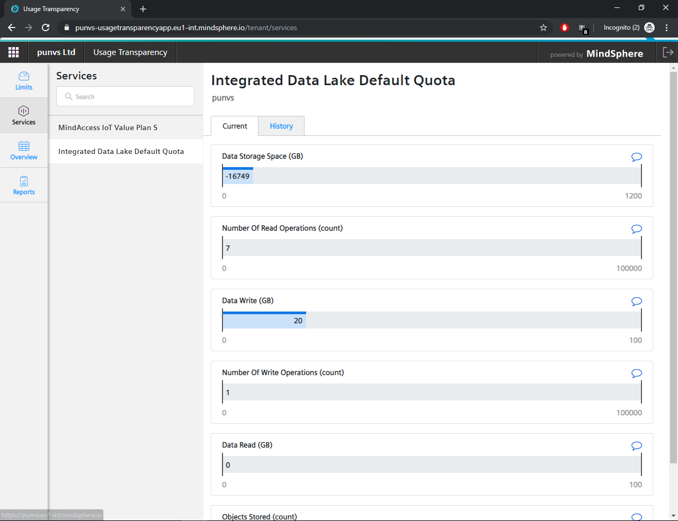Open comment bubble for Objects Stored
This screenshot has height=521, width=678.
click(636, 516)
